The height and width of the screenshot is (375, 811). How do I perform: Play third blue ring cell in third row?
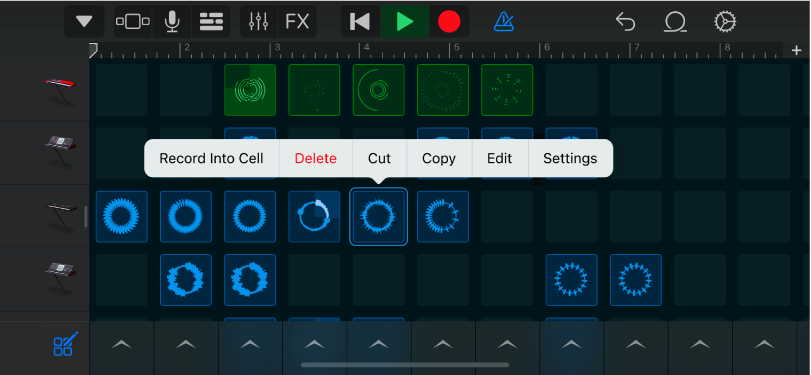click(x=250, y=217)
